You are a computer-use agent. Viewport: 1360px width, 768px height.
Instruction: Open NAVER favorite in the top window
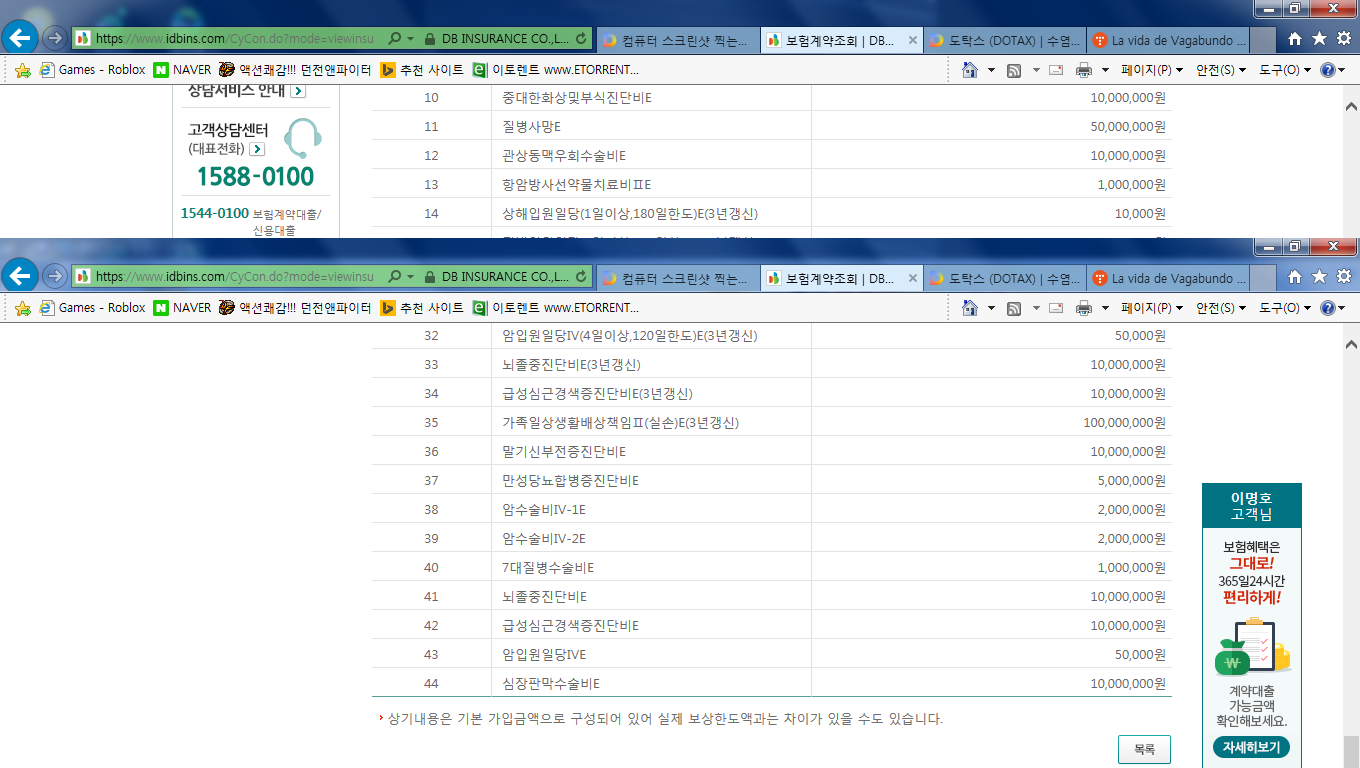(x=182, y=70)
